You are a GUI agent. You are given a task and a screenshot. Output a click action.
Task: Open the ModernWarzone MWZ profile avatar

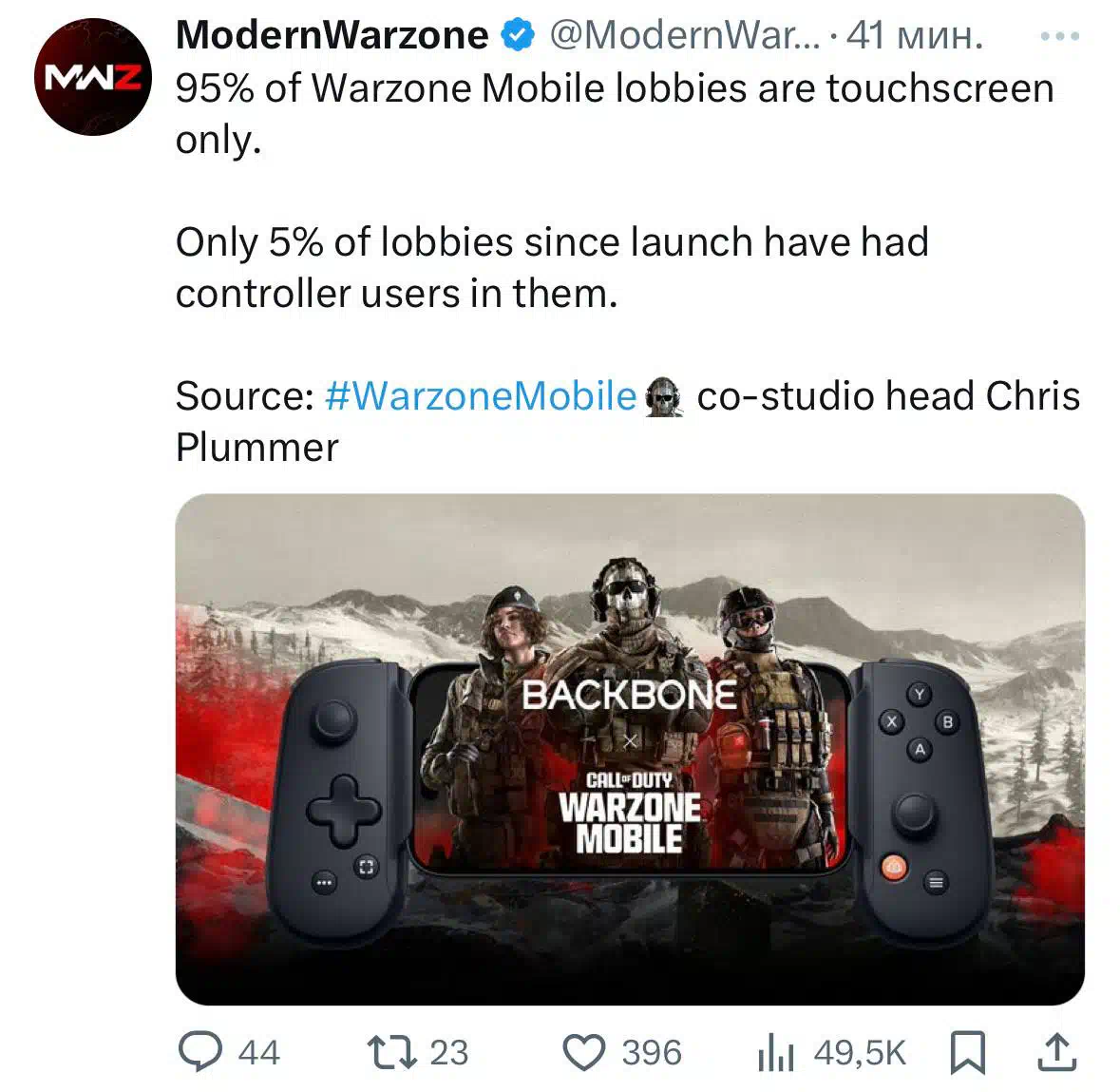93,77
